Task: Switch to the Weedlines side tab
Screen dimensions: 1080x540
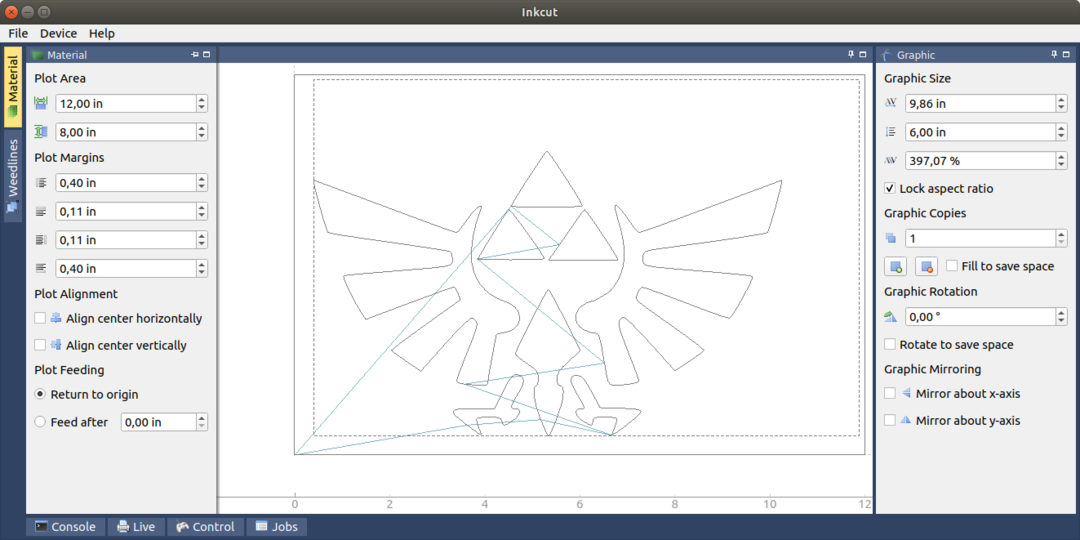Action: pyautogui.click(x=12, y=176)
